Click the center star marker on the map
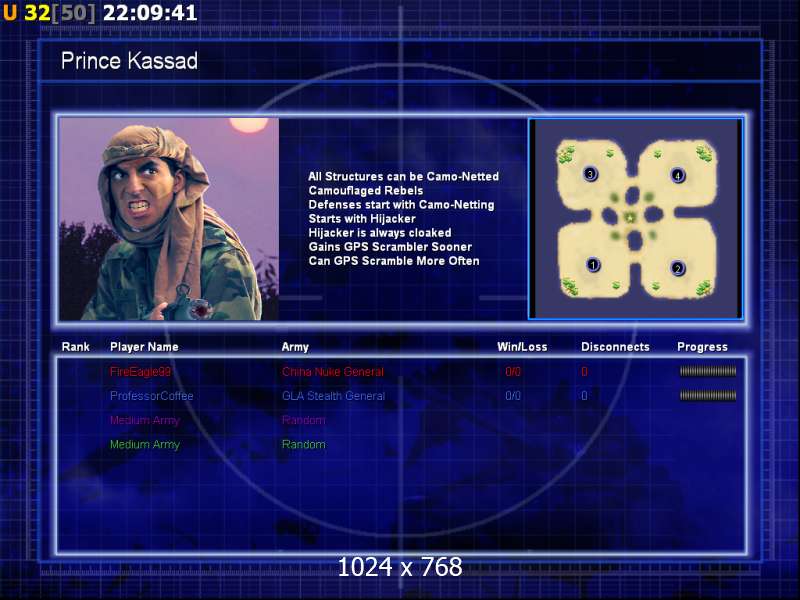Image resolution: width=800 pixels, height=600 pixels. coord(631,218)
